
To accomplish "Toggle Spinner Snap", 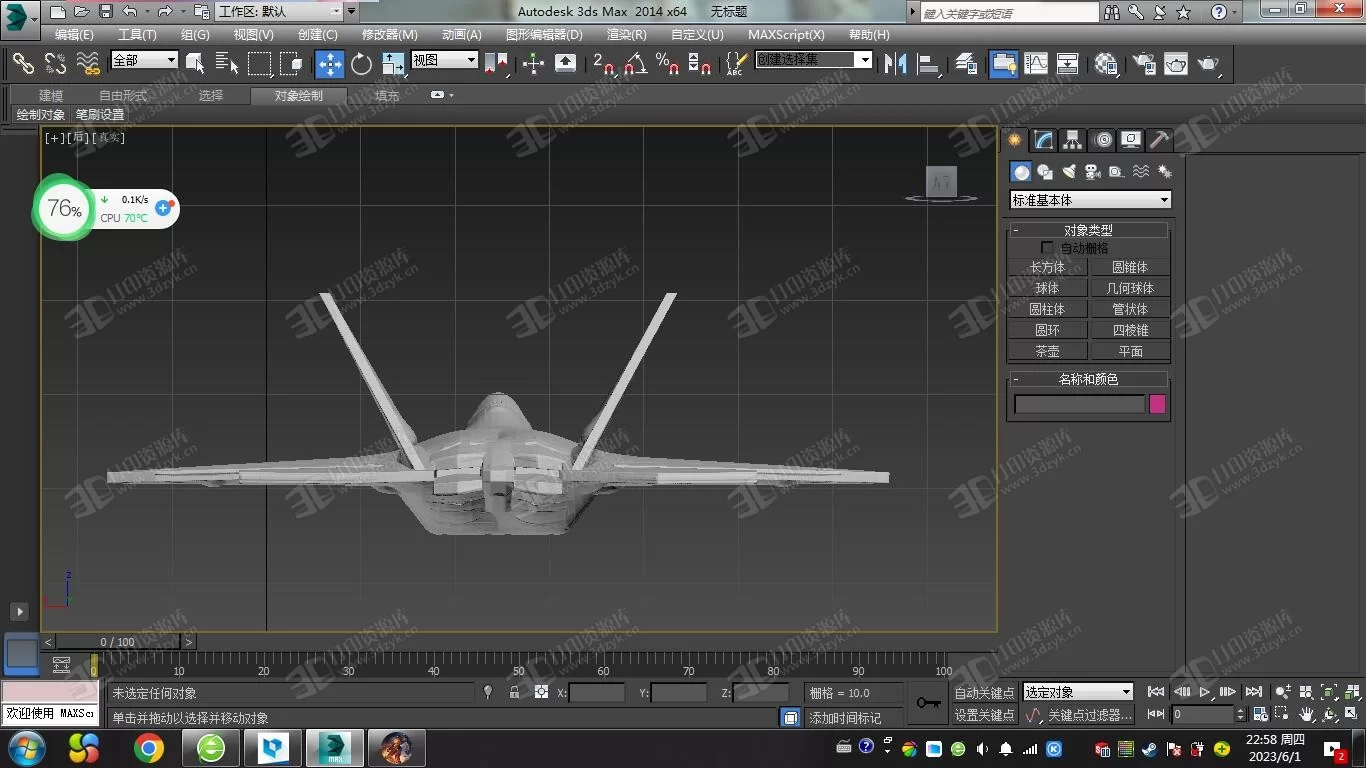I will (700, 64).
